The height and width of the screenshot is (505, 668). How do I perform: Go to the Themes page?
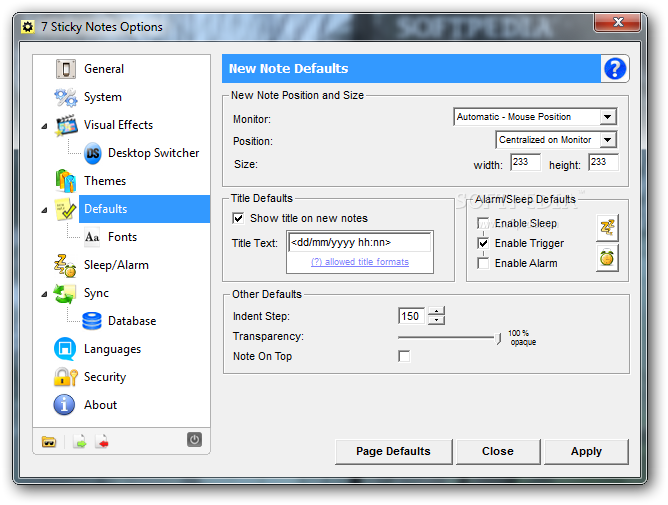click(x=105, y=181)
